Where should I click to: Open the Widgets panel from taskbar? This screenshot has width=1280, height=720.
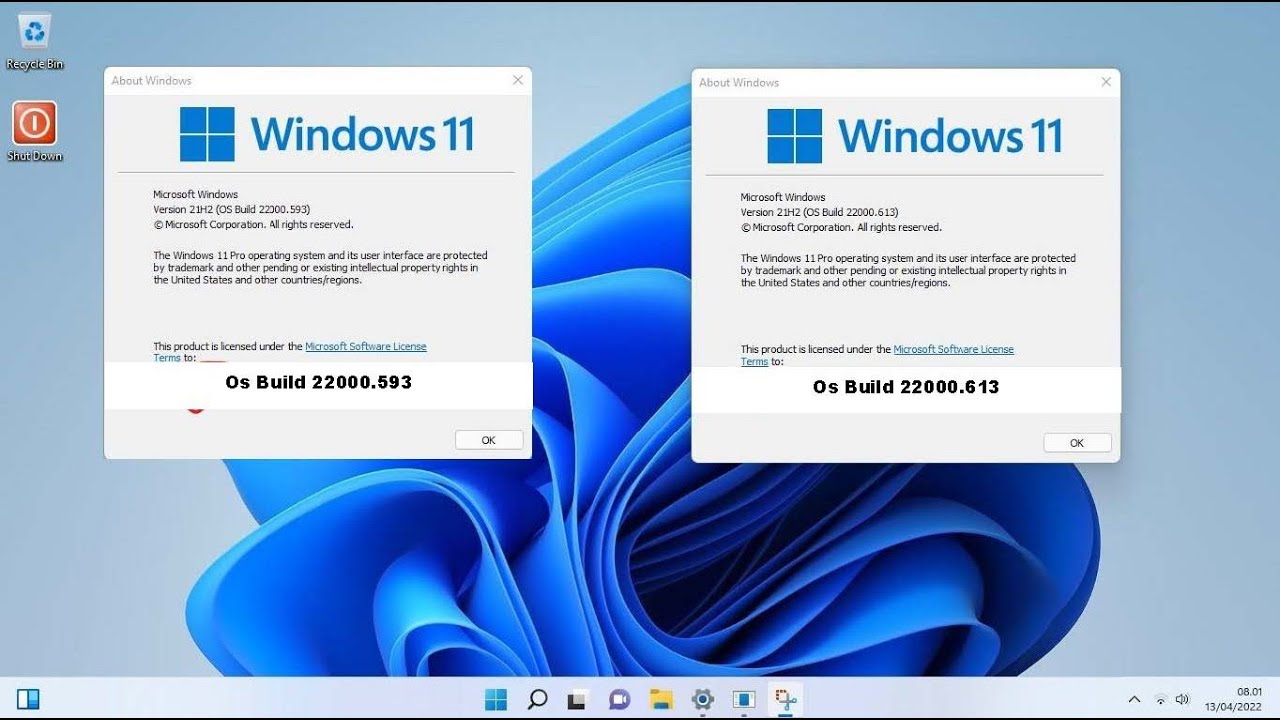point(28,699)
